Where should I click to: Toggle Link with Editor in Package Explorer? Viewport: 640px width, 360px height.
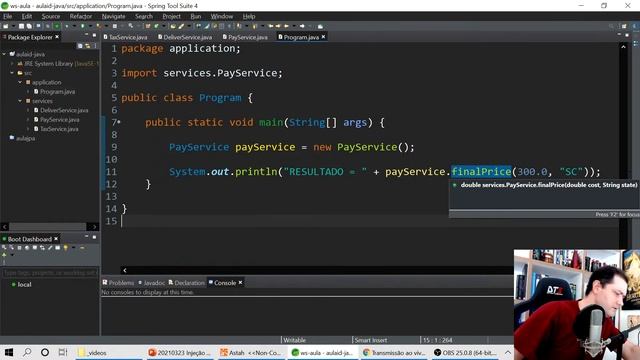tap(87, 46)
